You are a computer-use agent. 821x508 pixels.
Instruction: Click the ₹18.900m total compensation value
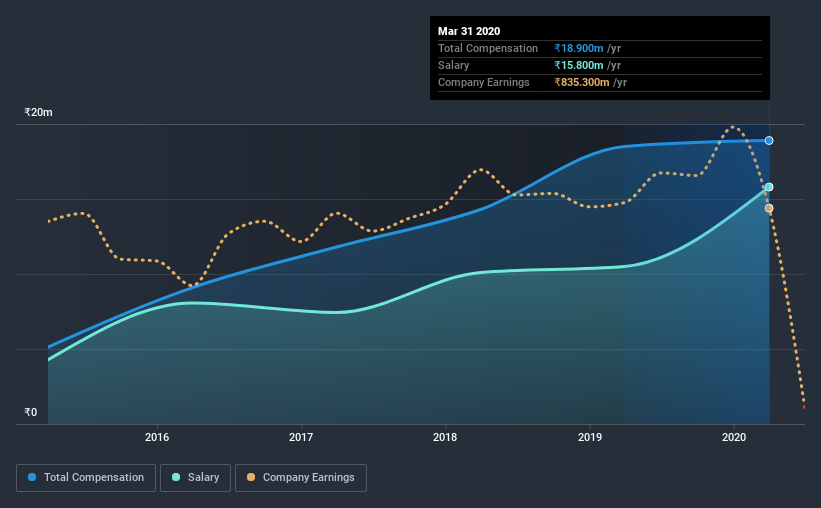[x=579, y=48]
